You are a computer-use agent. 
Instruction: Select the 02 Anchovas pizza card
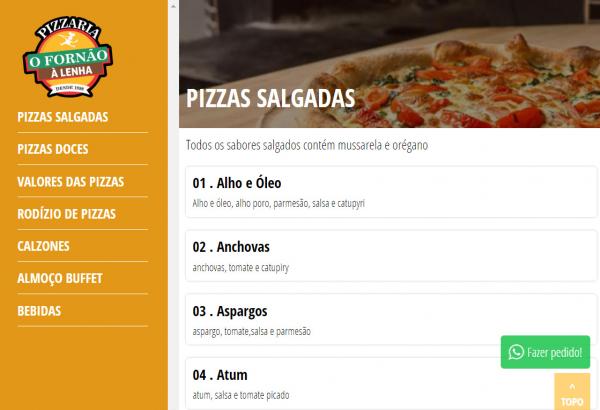coord(391,256)
